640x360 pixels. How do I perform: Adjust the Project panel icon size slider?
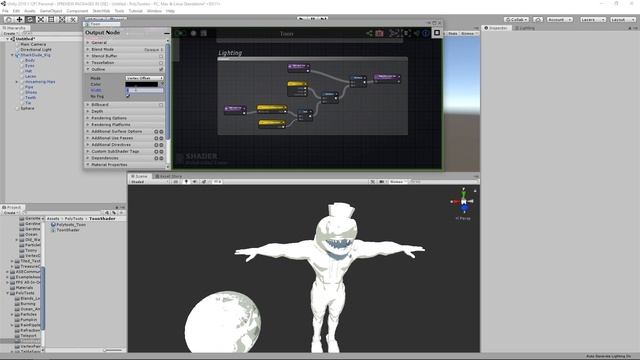113,350
